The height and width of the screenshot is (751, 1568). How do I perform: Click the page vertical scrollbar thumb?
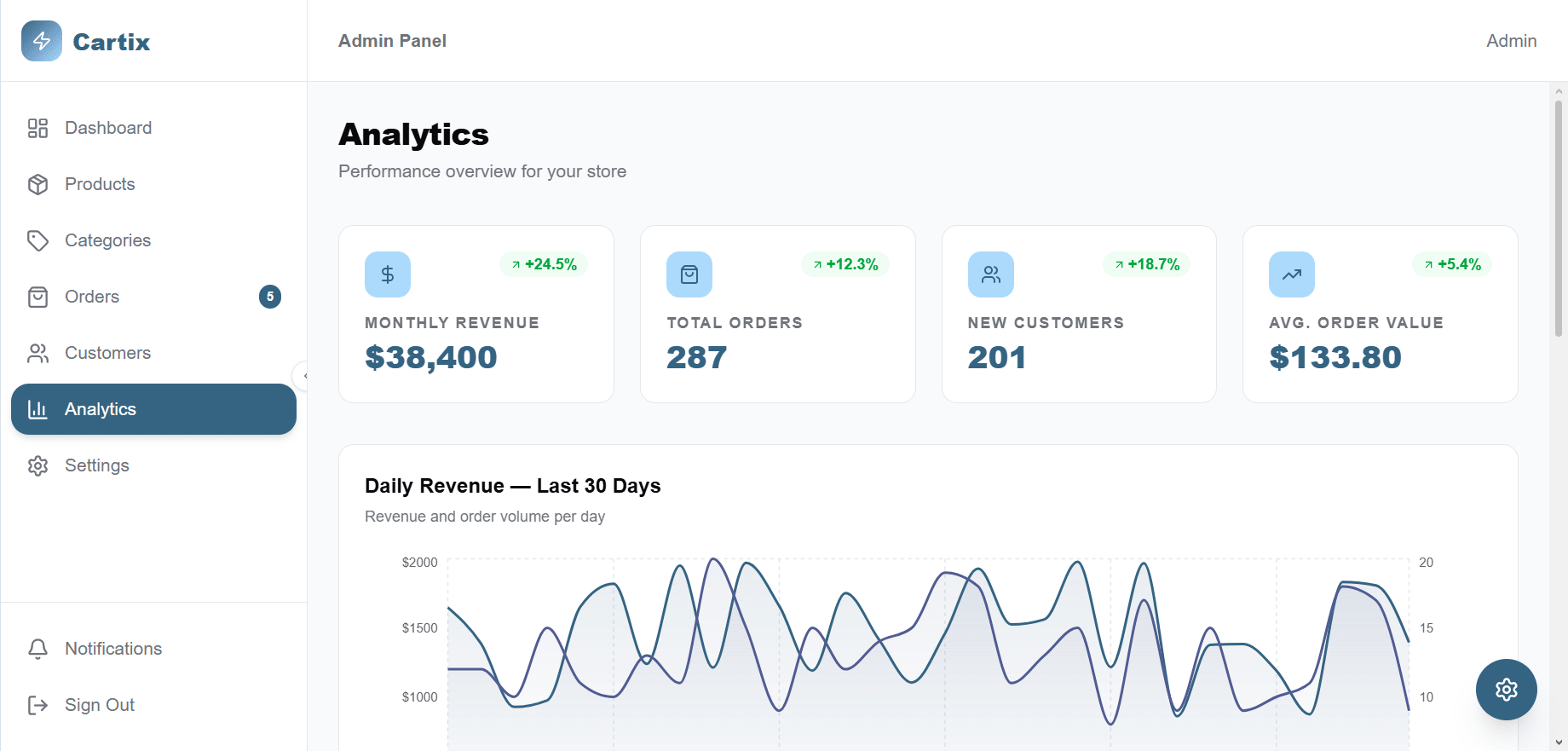pos(1559,218)
